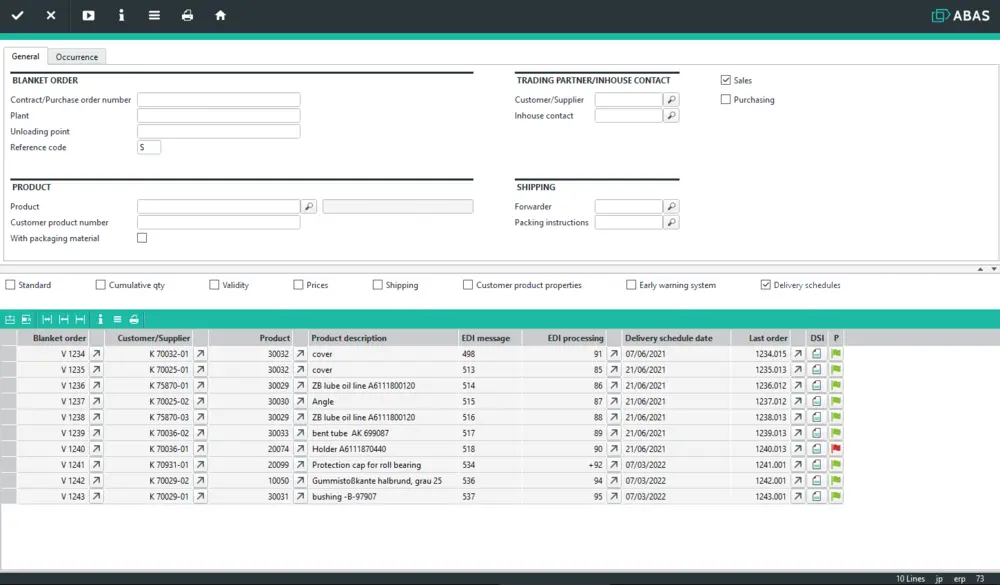Click the printer icon in the top bar

[x=187, y=15]
